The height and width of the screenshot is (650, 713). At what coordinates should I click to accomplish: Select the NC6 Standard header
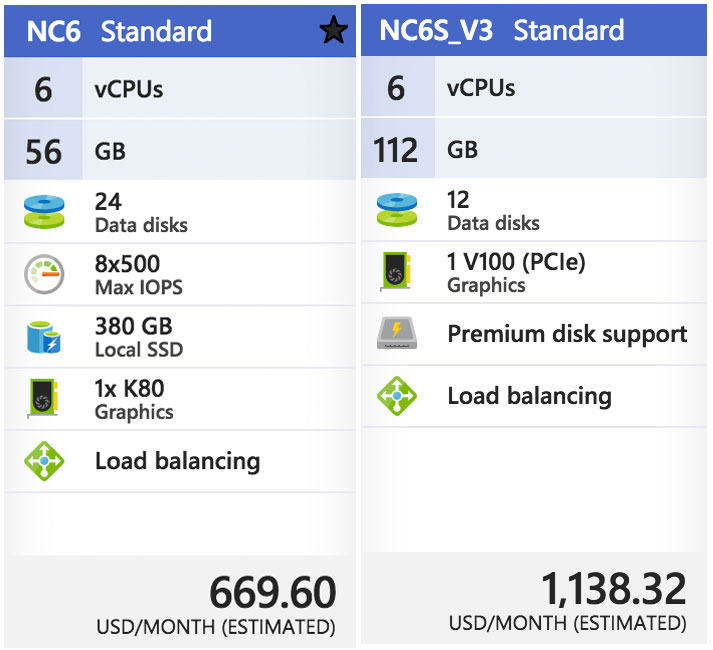coord(120,31)
